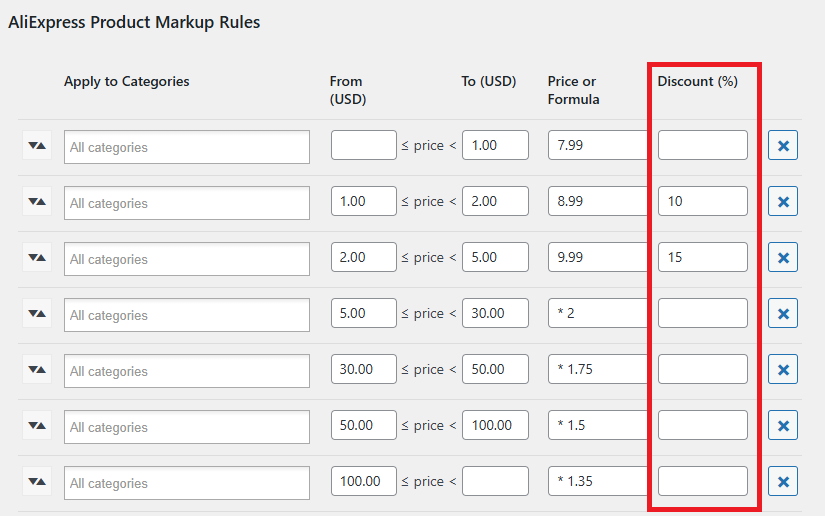Focus the formula field containing 7.99

click(598, 145)
